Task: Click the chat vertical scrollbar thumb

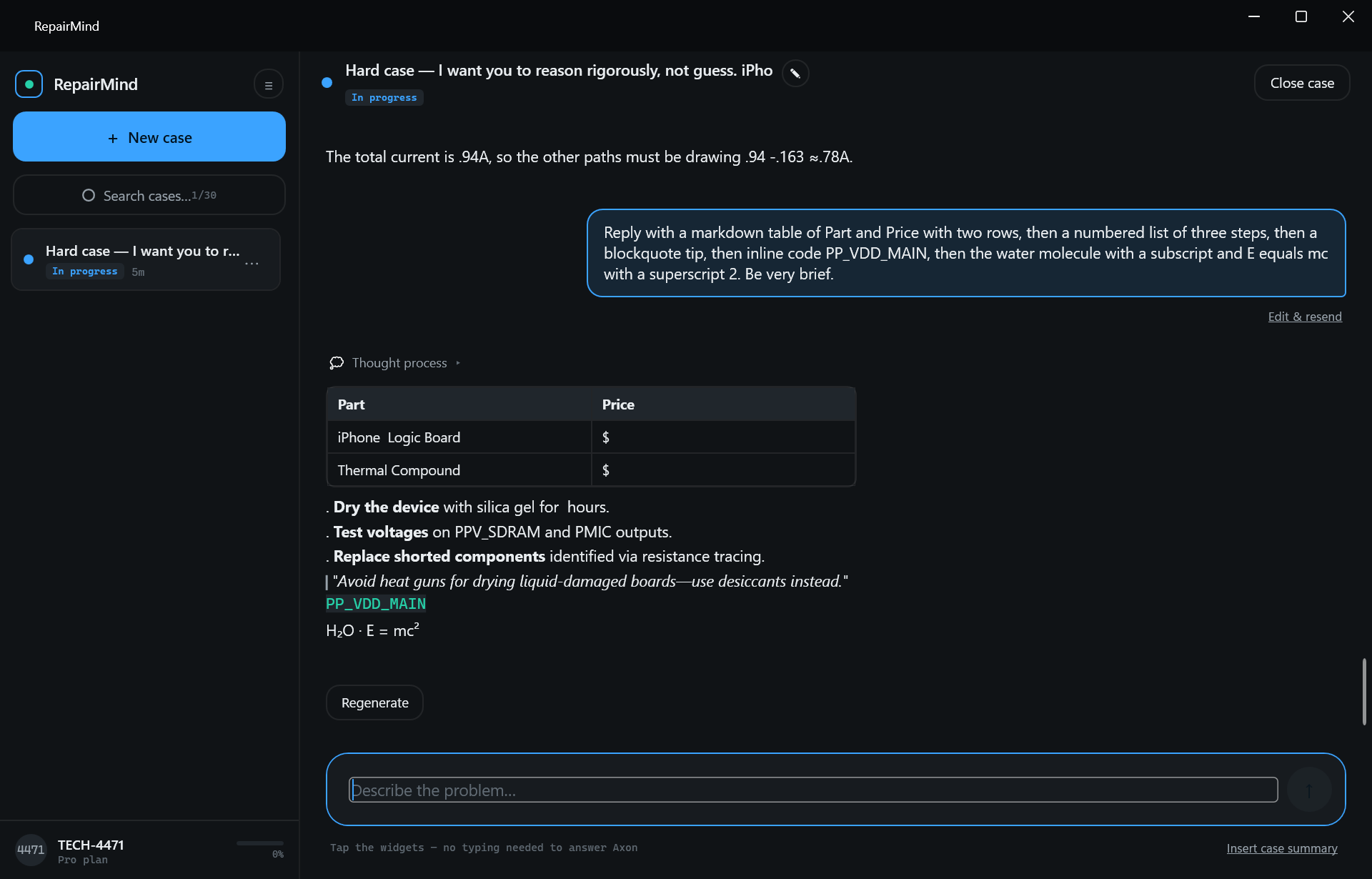Action: click(x=1364, y=692)
